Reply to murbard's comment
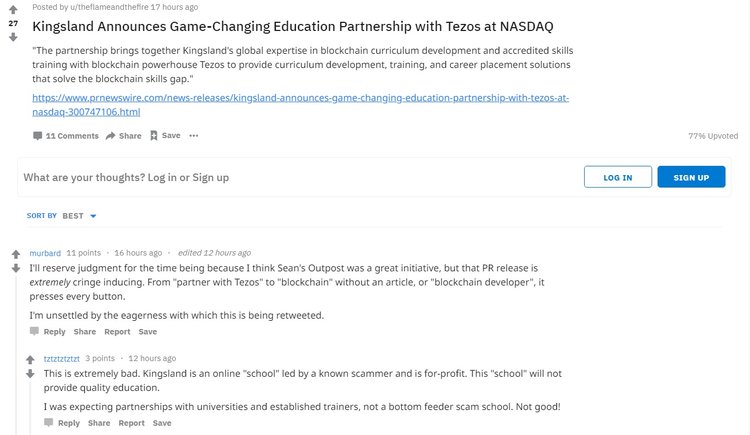750x435 pixels. (x=47, y=331)
